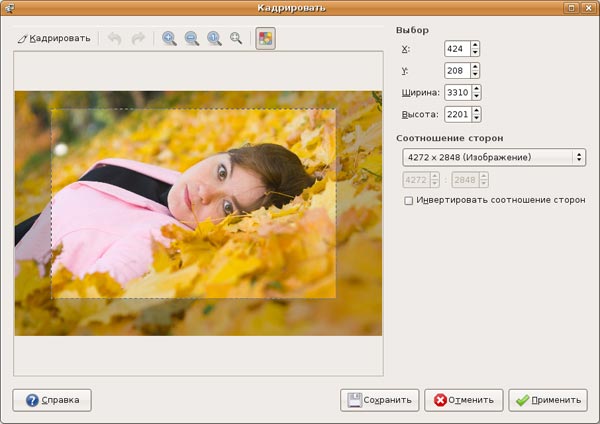This screenshot has width=600, height=424.
Task: Decrease the Y value with down arrow
Action: coord(475,75)
